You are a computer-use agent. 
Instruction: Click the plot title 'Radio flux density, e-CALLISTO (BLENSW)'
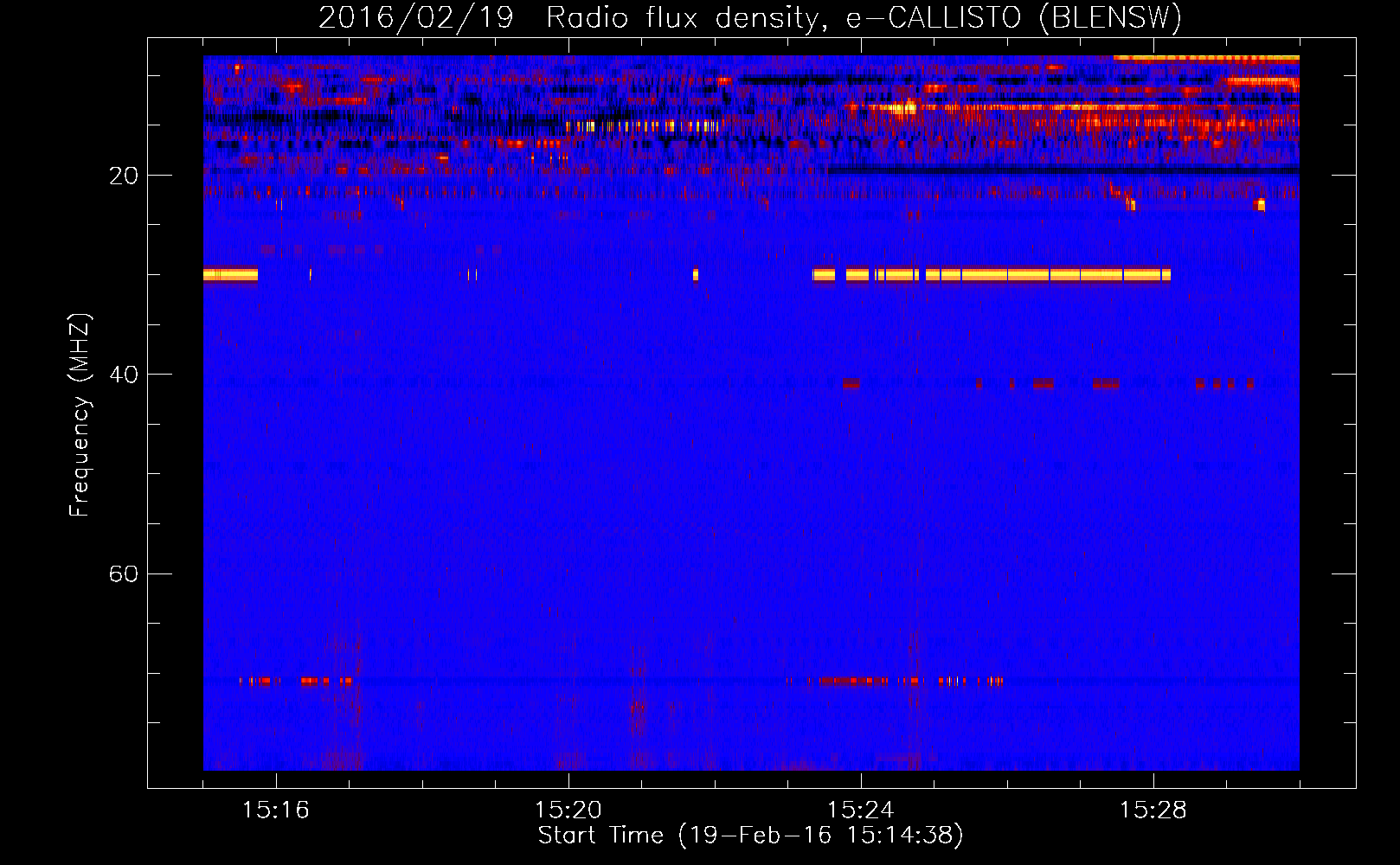click(x=864, y=18)
